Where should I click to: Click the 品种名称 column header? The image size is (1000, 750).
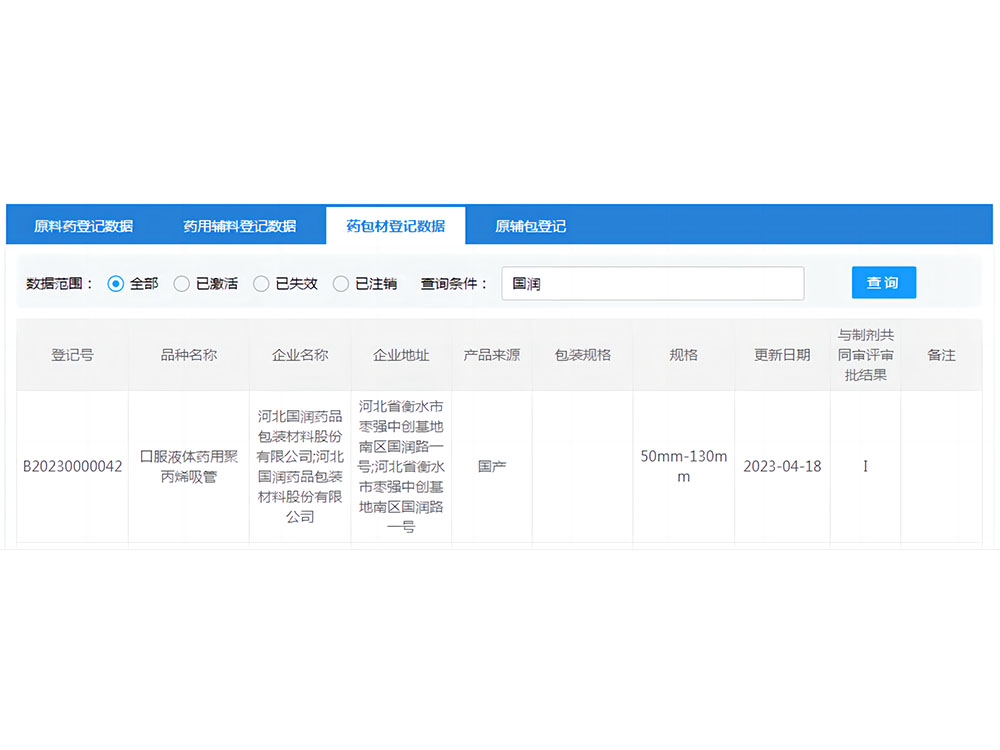click(188, 355)
